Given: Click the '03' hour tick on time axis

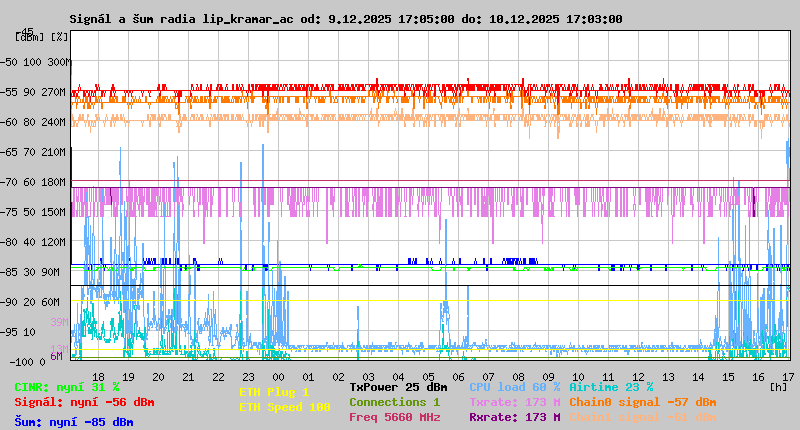Looking at the screenshot, I should tap(368, 377).
